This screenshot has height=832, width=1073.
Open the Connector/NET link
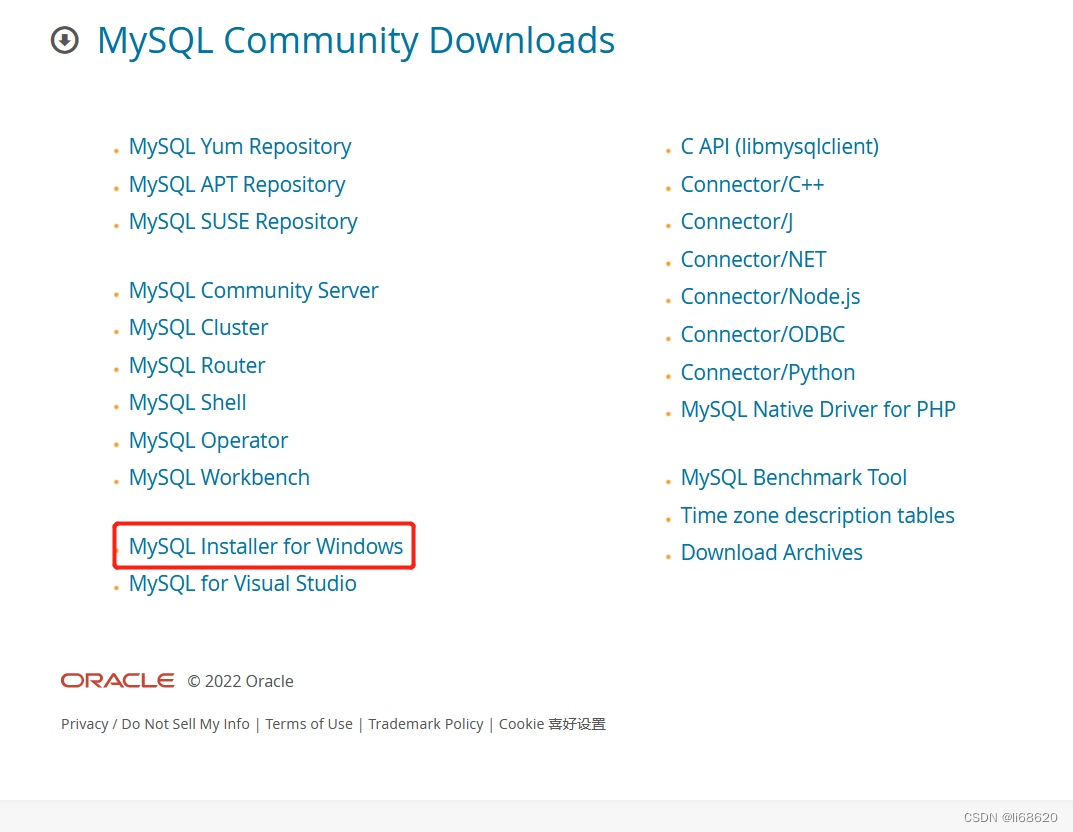click(753, 260)
